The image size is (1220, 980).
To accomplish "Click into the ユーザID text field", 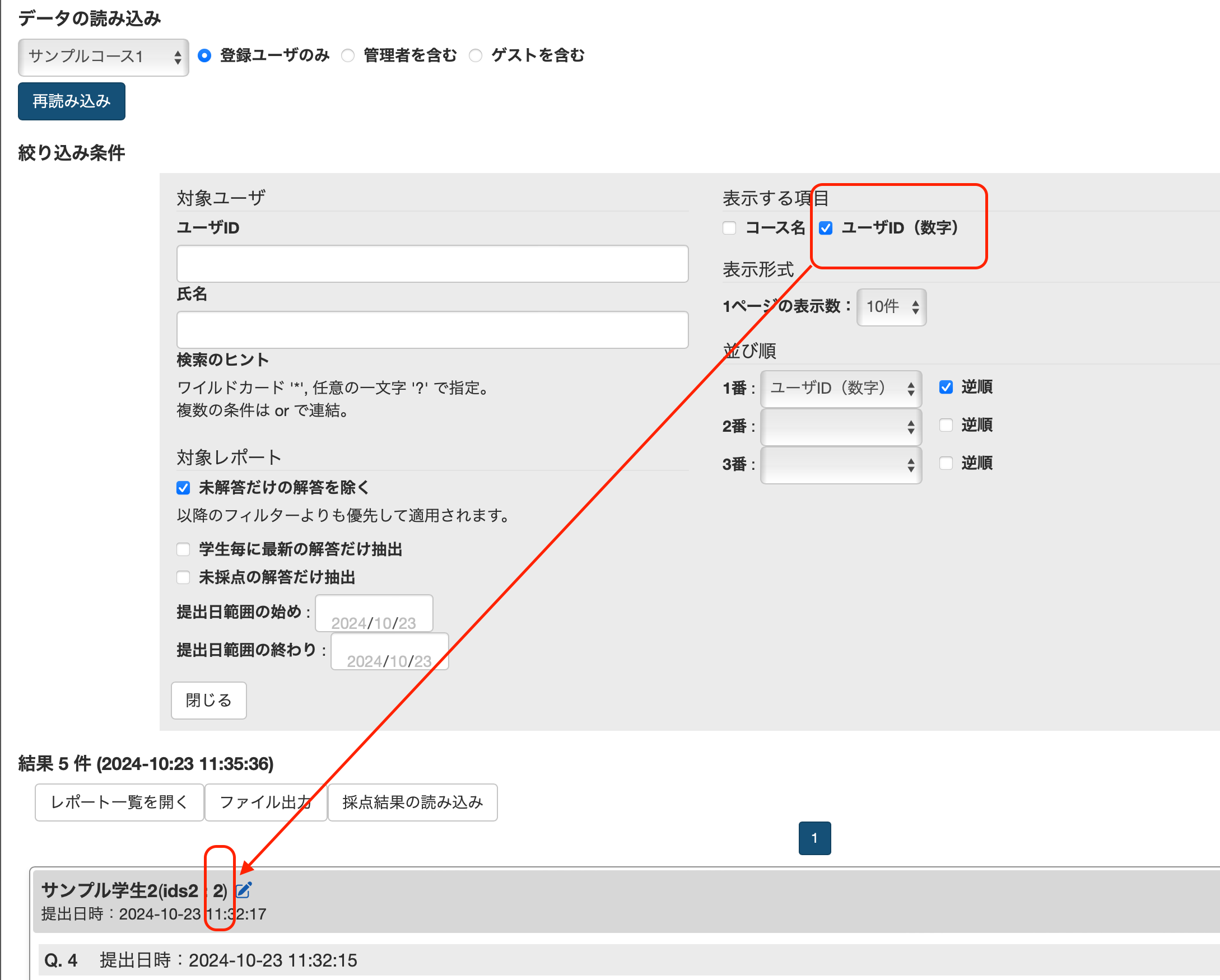I will 432,264.
